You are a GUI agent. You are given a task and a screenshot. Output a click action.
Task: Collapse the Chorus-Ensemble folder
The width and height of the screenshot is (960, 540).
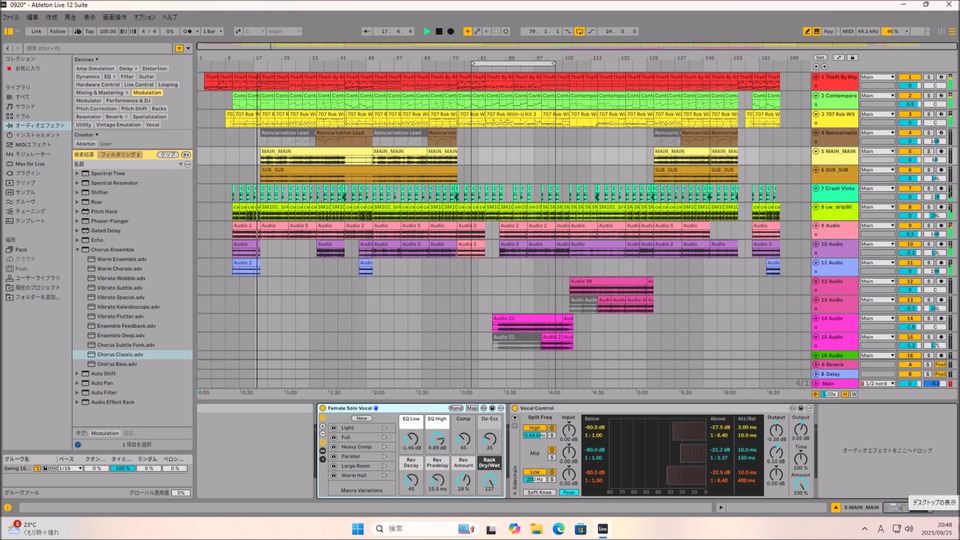tap(78, 249)
